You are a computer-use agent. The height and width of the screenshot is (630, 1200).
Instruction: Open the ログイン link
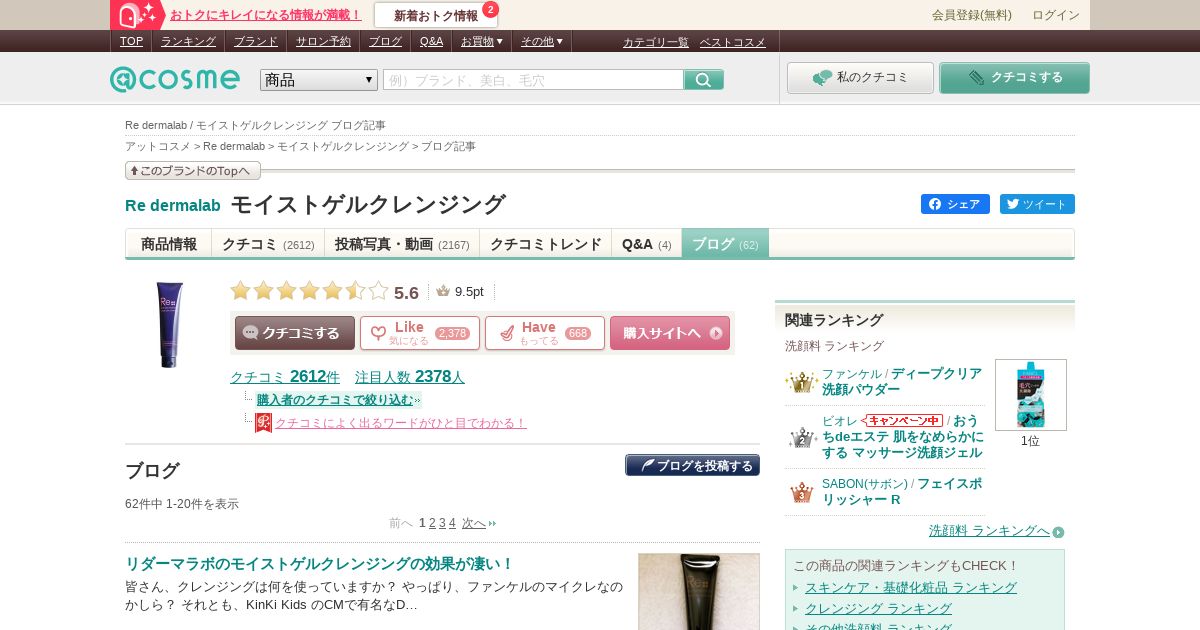point(1056,15)
